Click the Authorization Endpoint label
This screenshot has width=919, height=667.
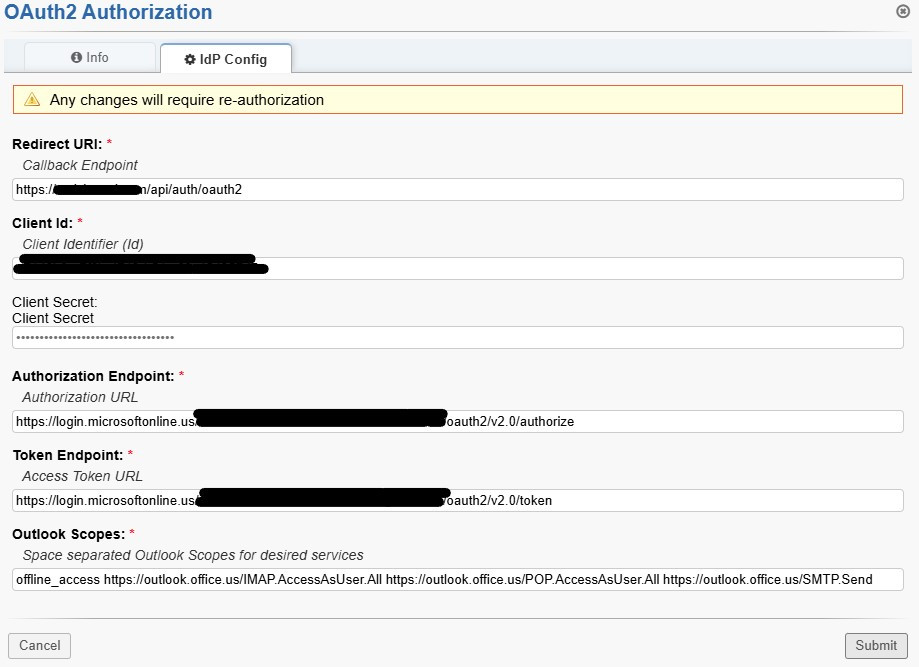(x=93, y=376)
